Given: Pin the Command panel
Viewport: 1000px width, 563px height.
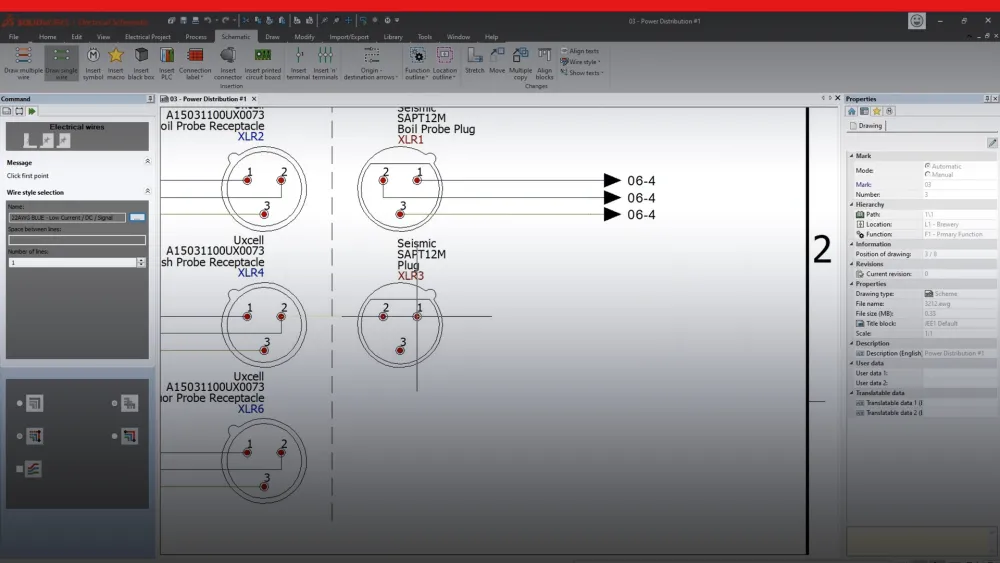Looking at the screenshot, I should [150, 99].
